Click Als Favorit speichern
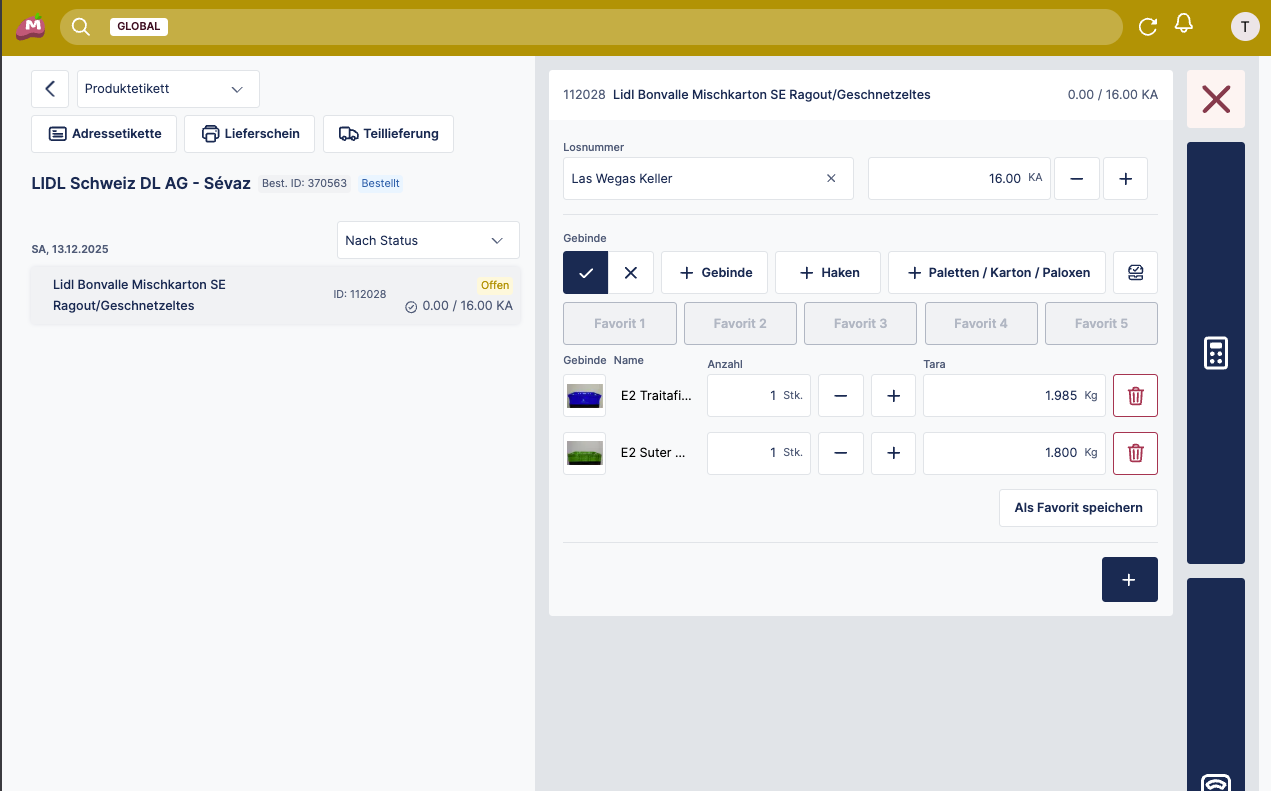The width and height of the screenshot is (1271, 791). 1078,508
